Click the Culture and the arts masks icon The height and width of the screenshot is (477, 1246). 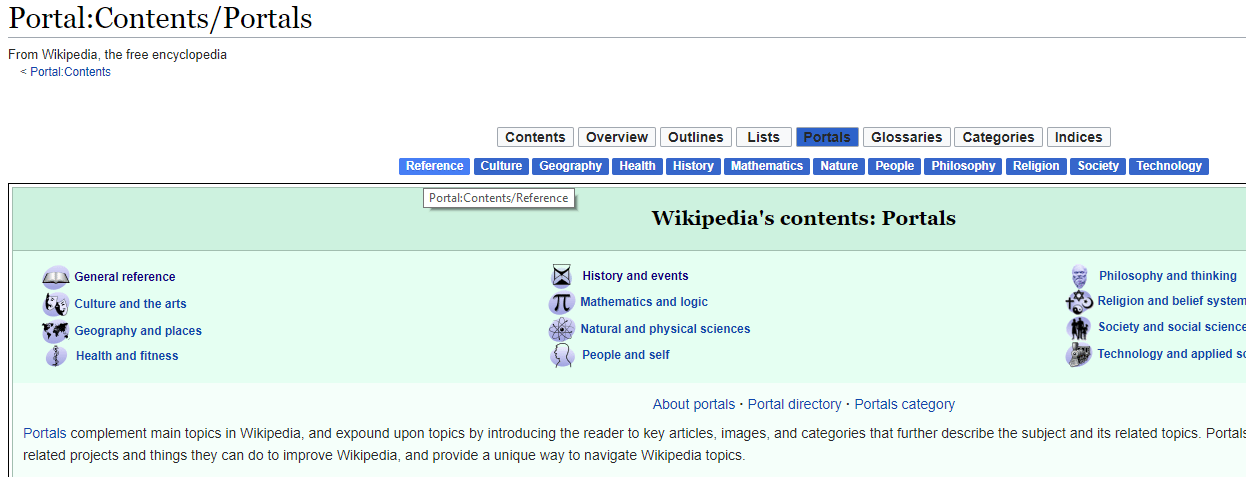(x=56, y=304)
